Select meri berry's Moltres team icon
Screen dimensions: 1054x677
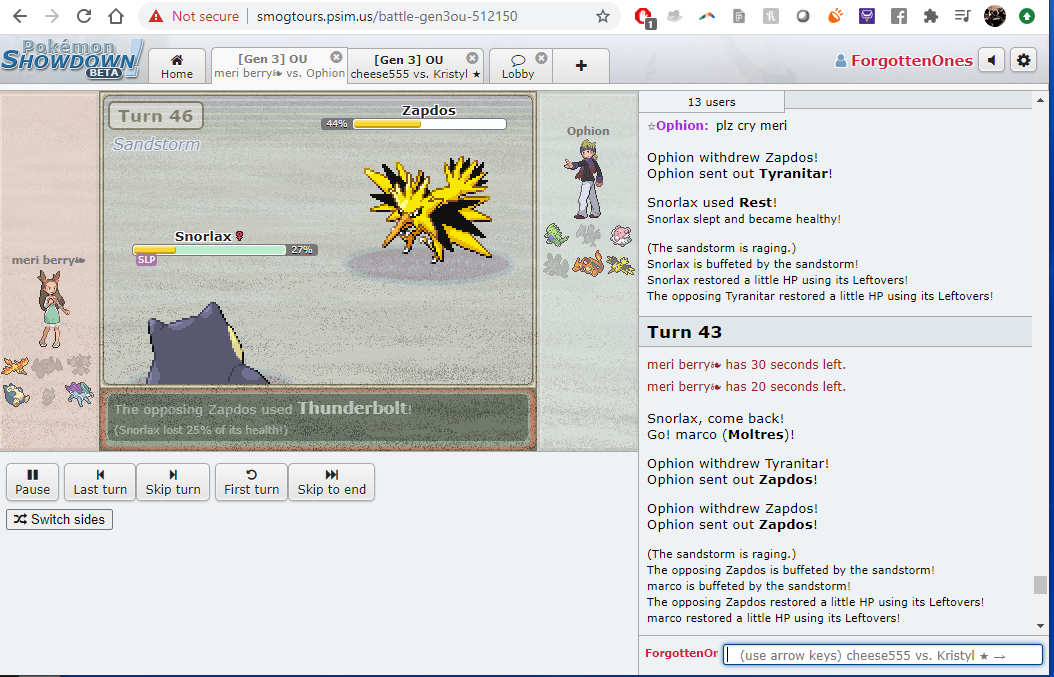pyautogui.click(x=15, y=366)
